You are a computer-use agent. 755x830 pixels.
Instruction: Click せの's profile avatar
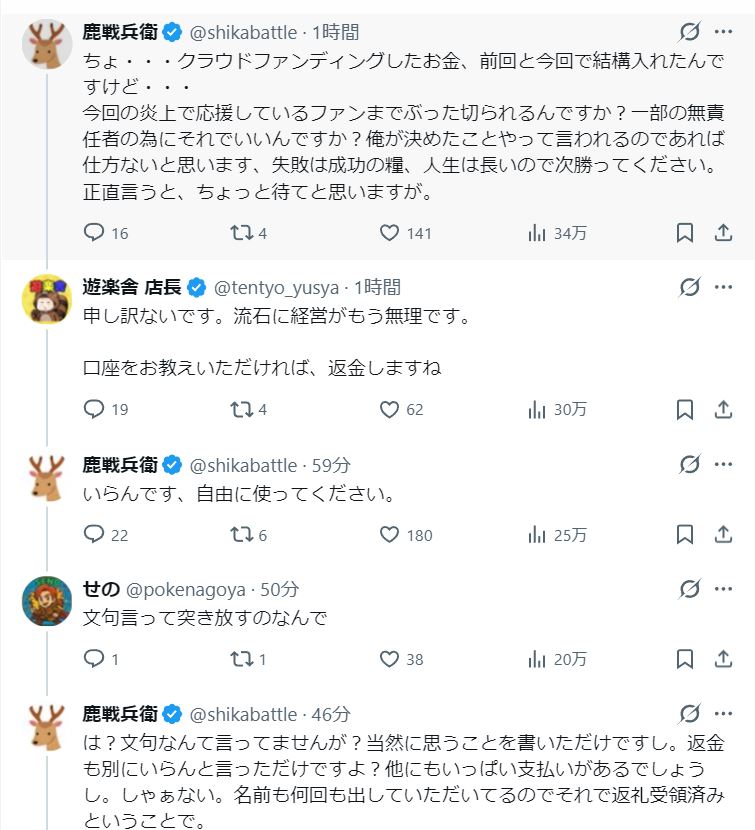(47, 600)
